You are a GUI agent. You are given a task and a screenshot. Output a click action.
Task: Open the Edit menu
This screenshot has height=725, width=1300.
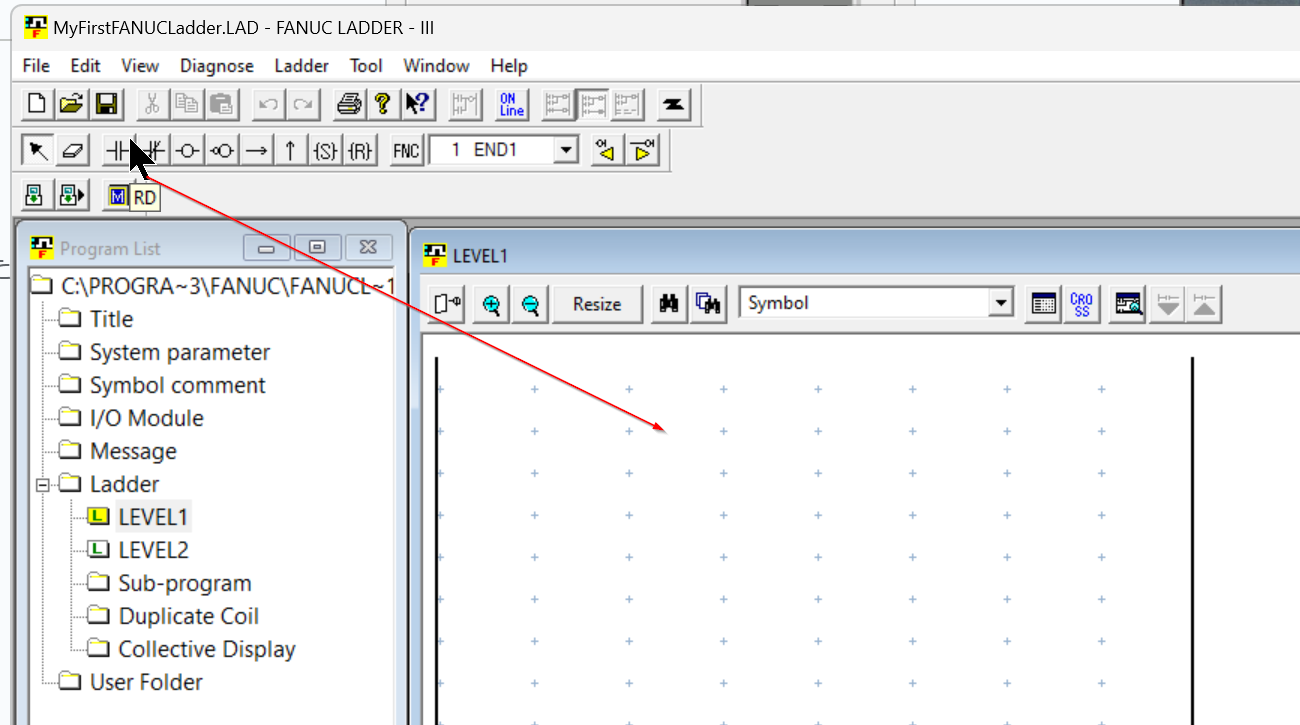pos(85,66)
